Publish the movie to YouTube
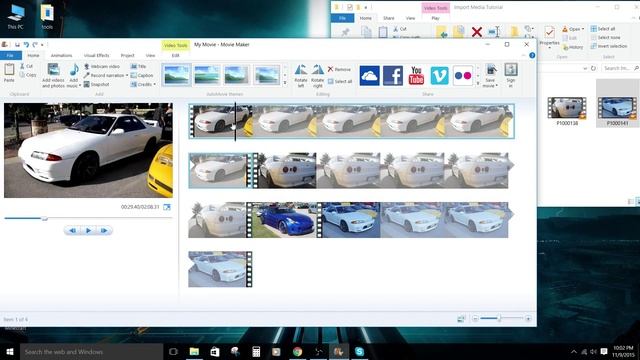The height and width of the screenshot is (360, 640). (416, 76)
